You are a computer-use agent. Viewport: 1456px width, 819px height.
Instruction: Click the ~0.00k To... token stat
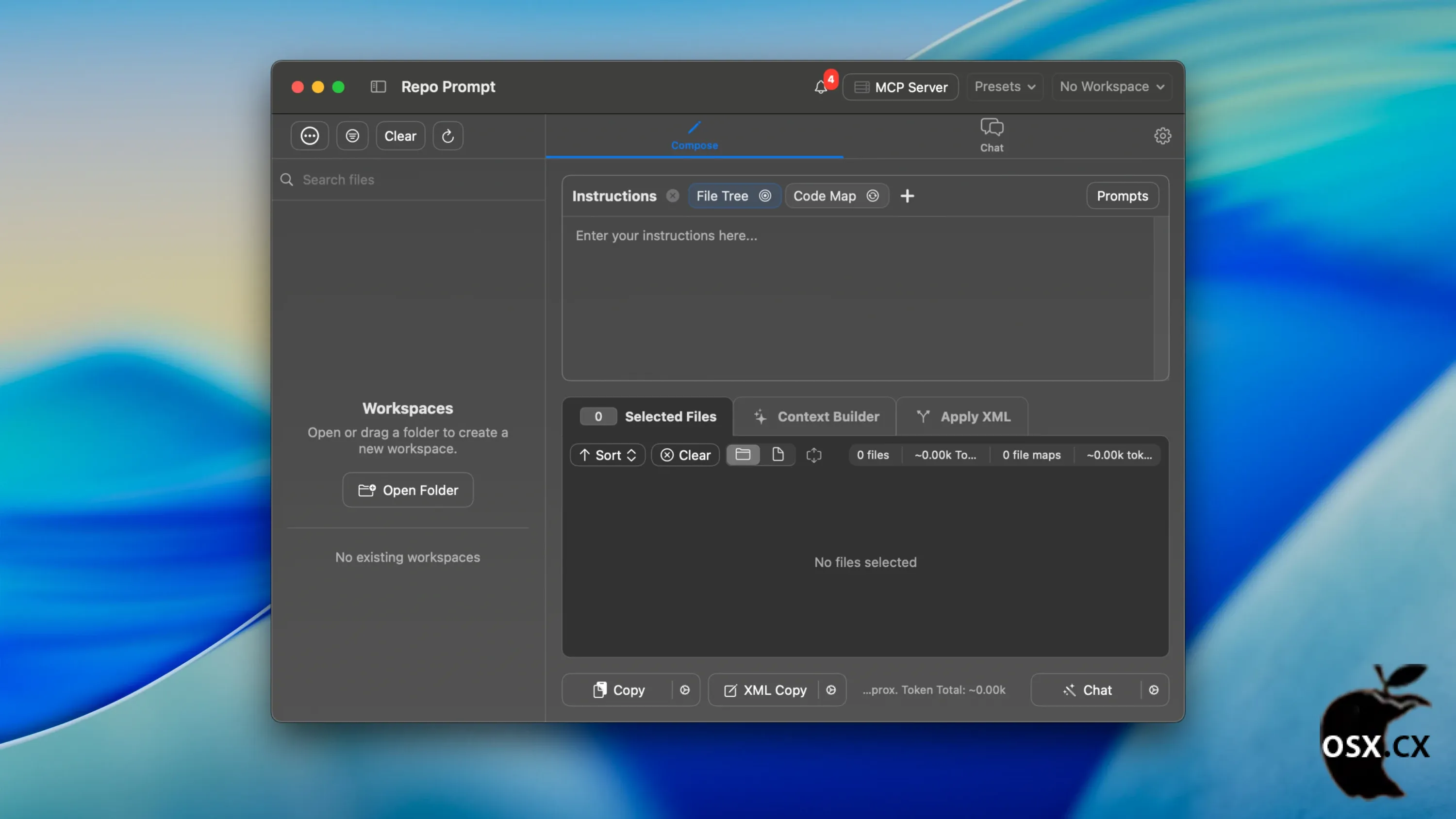[x=945, y=455]
